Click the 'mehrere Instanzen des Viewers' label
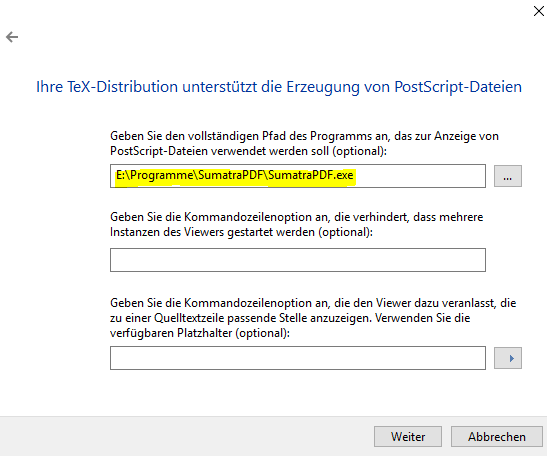547x456 pixels. (x=297, y=224)
